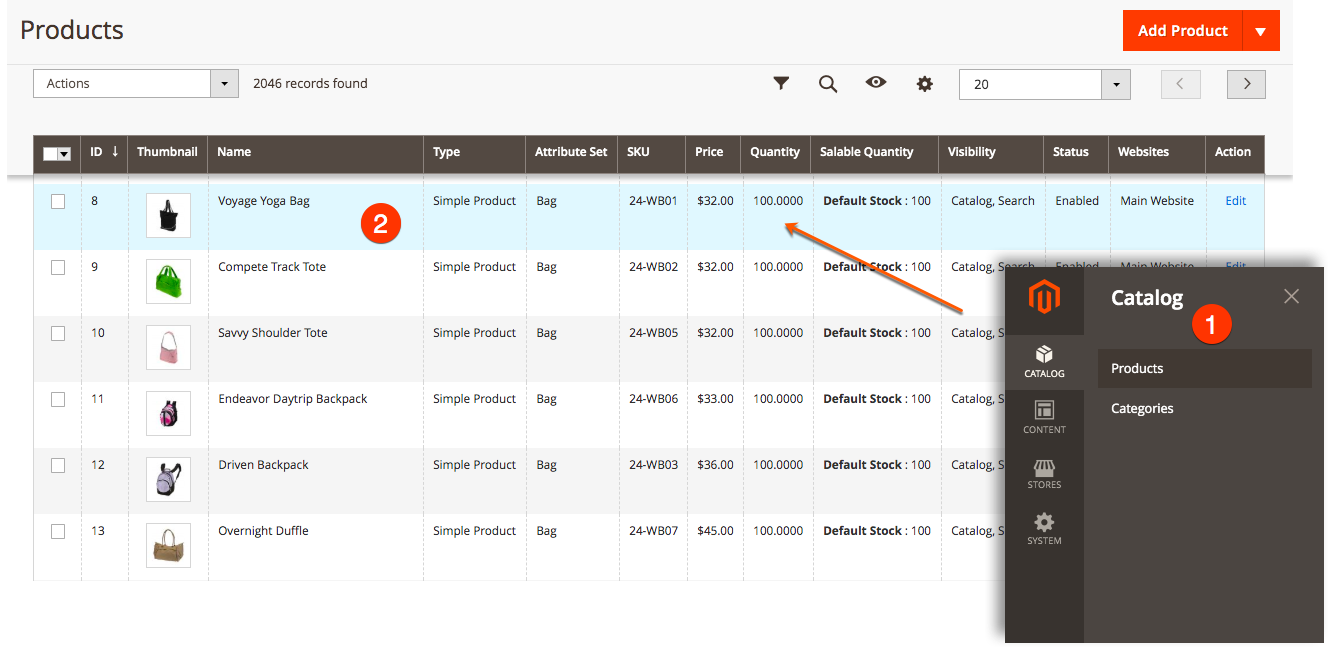Click the Magento logo icon
The height and width of the screenshot is (649, 1329).
tap(1044, 298)
